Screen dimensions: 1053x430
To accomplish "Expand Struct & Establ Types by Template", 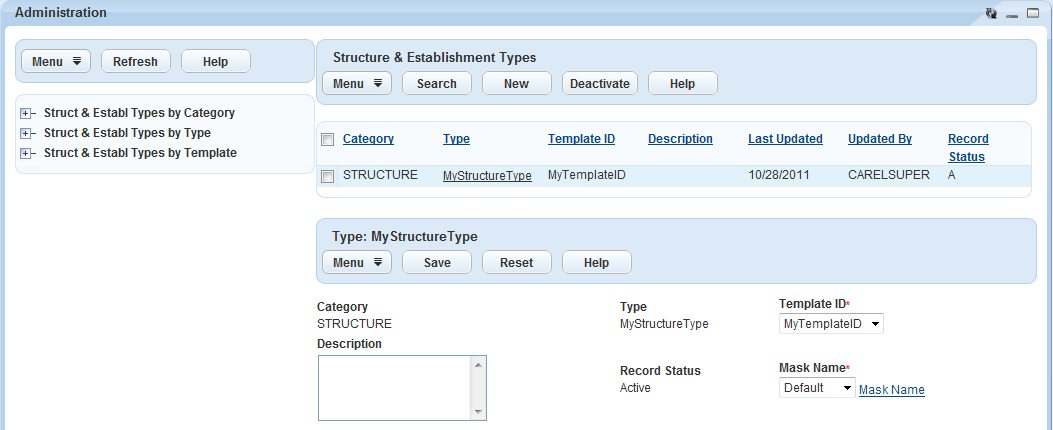I will 25,153.
